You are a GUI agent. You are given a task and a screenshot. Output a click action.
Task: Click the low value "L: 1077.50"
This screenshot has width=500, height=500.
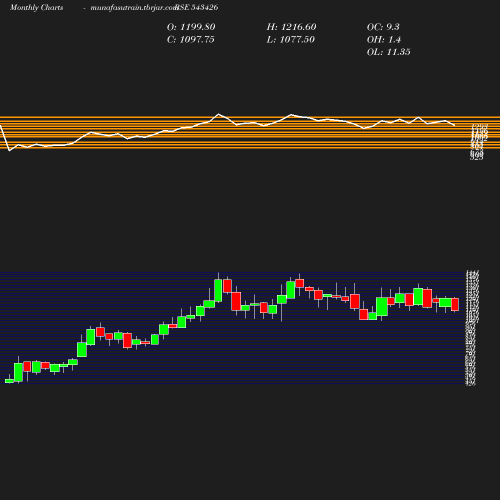point(291,40)
